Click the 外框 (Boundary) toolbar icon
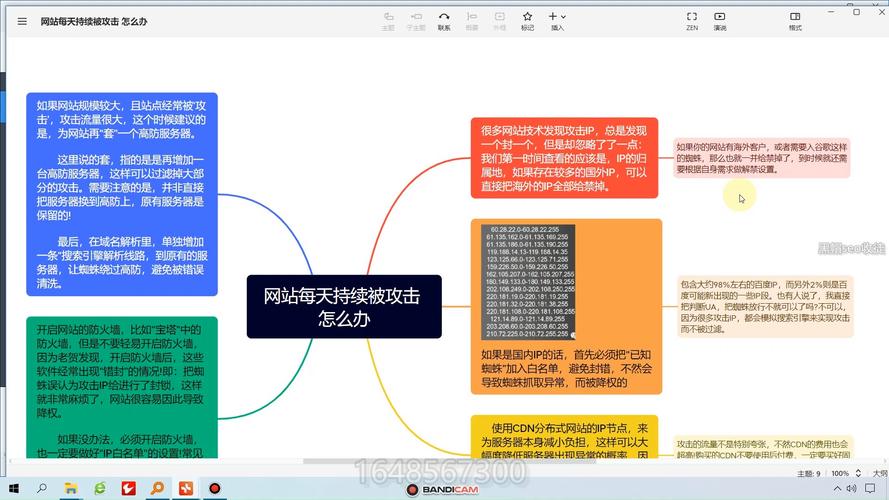The image size is (889, 500). point(499,21)
